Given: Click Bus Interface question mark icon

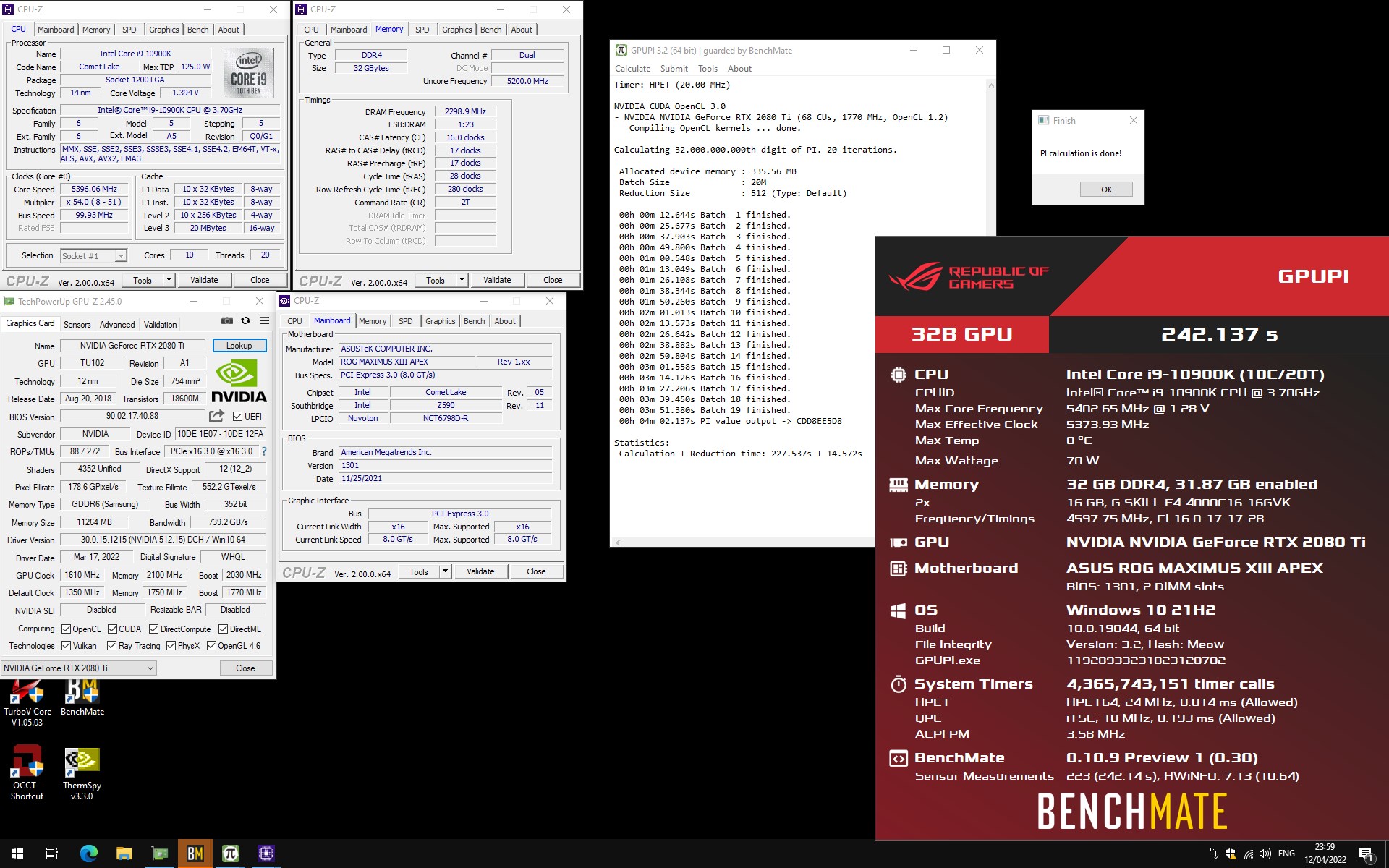Looking at the screenshot, I should pyautogui.click(x=264, y=451).
